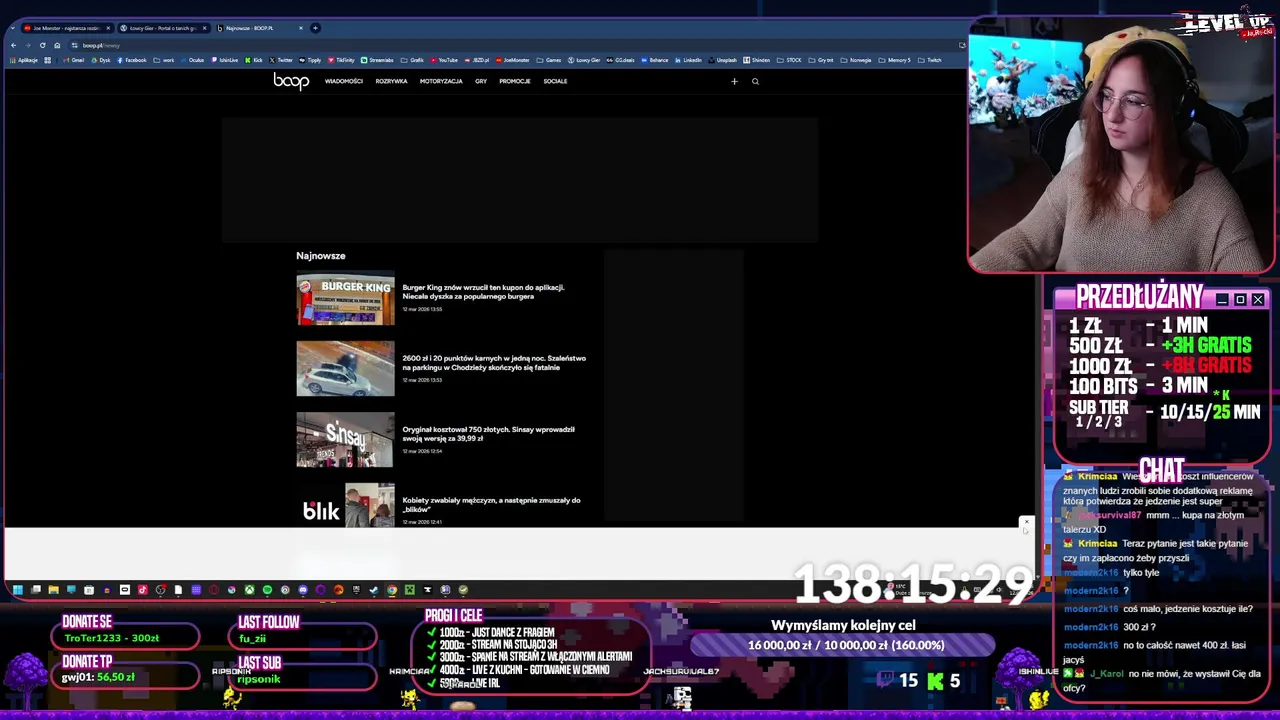The image size is (1280, 720).
Task: Open GRY menu section
Action: click(x=481, y=81)
